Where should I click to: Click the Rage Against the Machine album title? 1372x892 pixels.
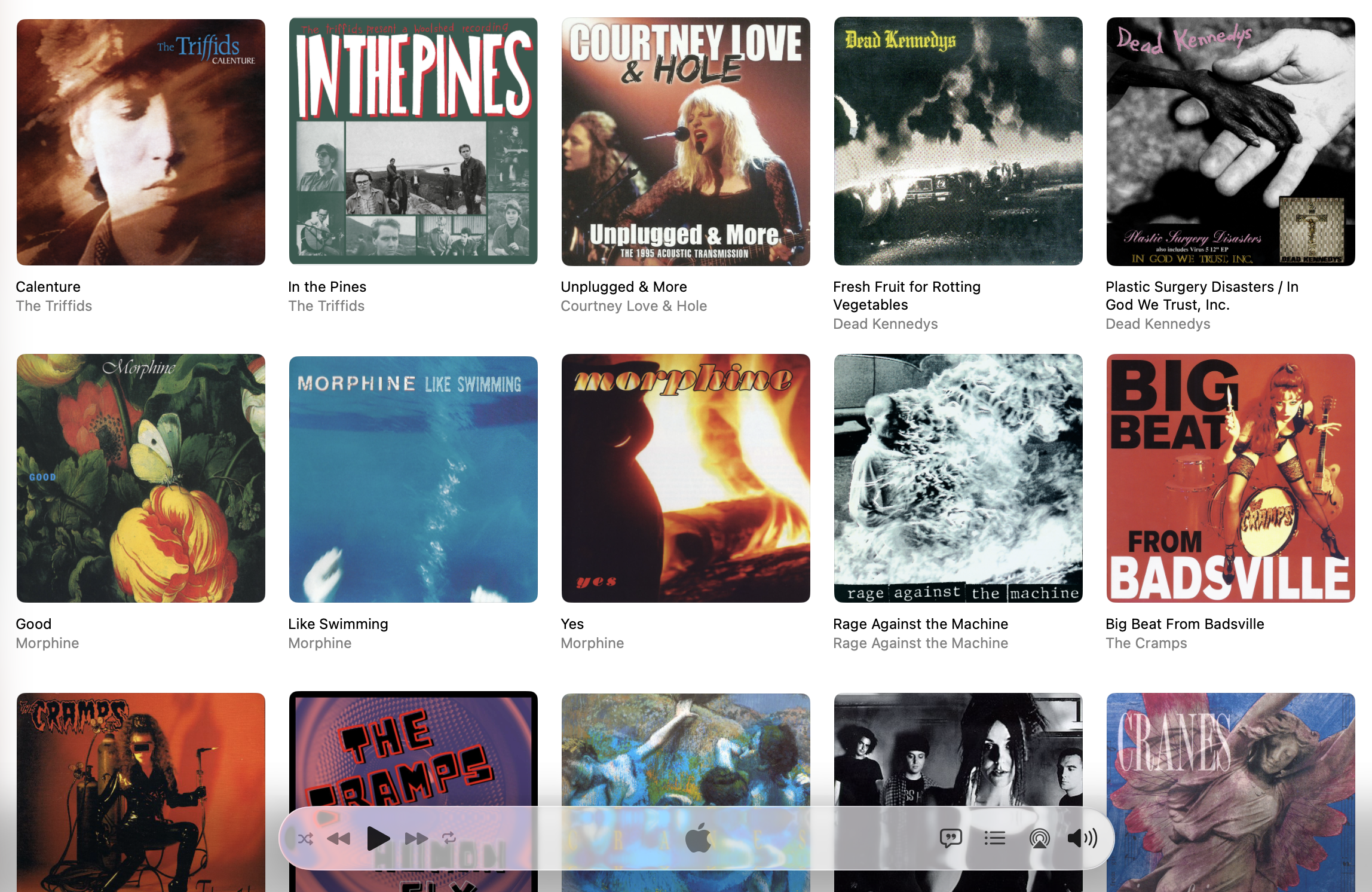(x=920, y=624)
